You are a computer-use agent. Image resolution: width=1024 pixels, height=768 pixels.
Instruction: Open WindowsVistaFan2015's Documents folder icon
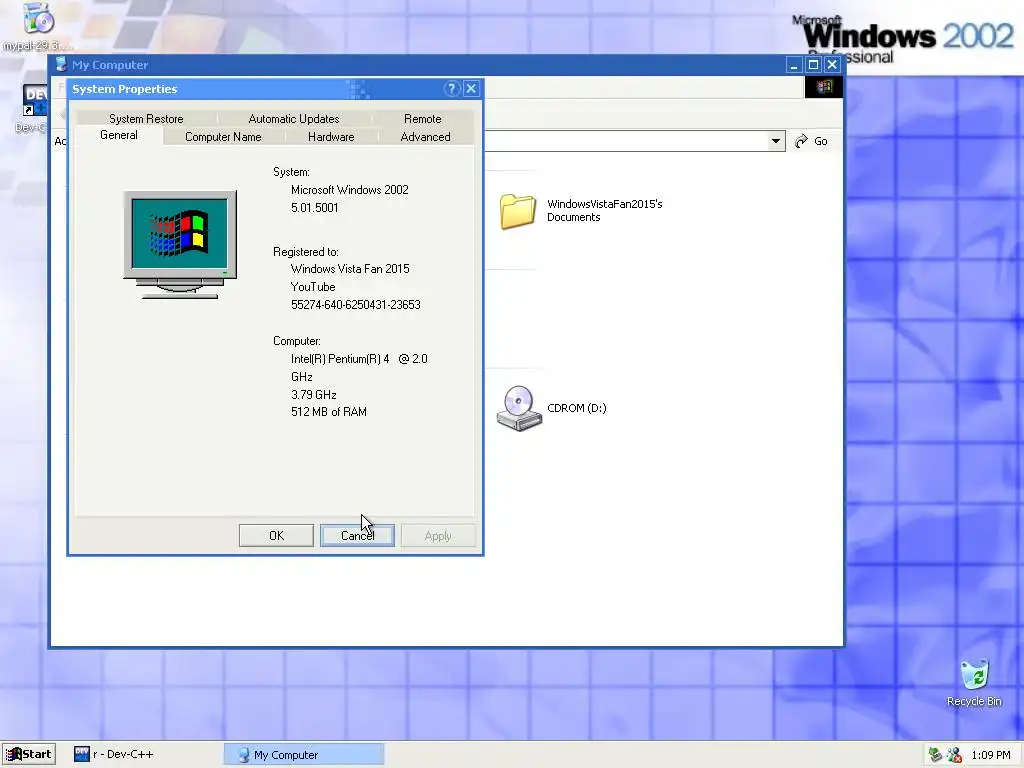point(518,211)
